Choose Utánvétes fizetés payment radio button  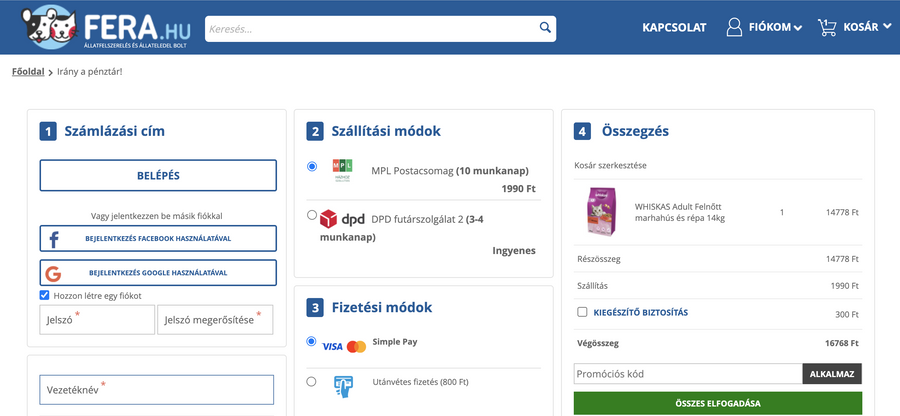312,381
